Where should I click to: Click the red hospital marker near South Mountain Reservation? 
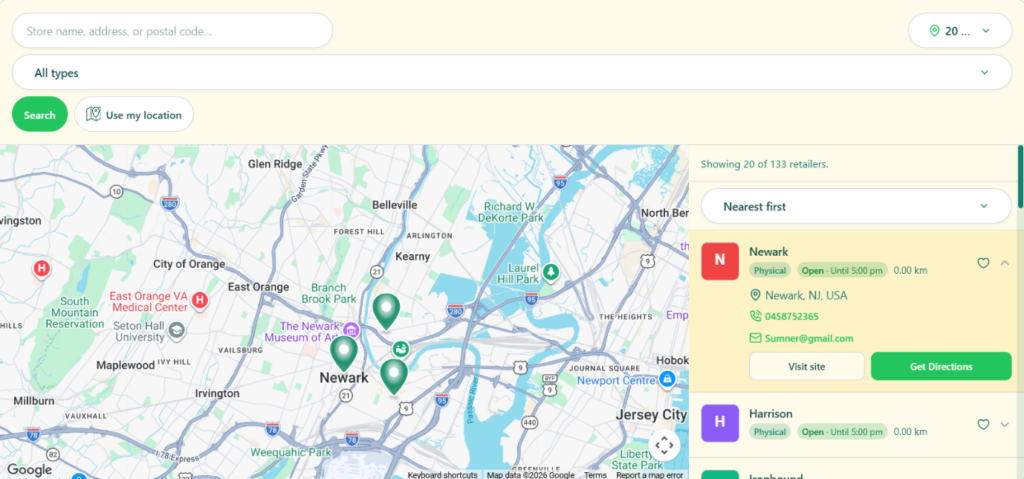(42, 268)
